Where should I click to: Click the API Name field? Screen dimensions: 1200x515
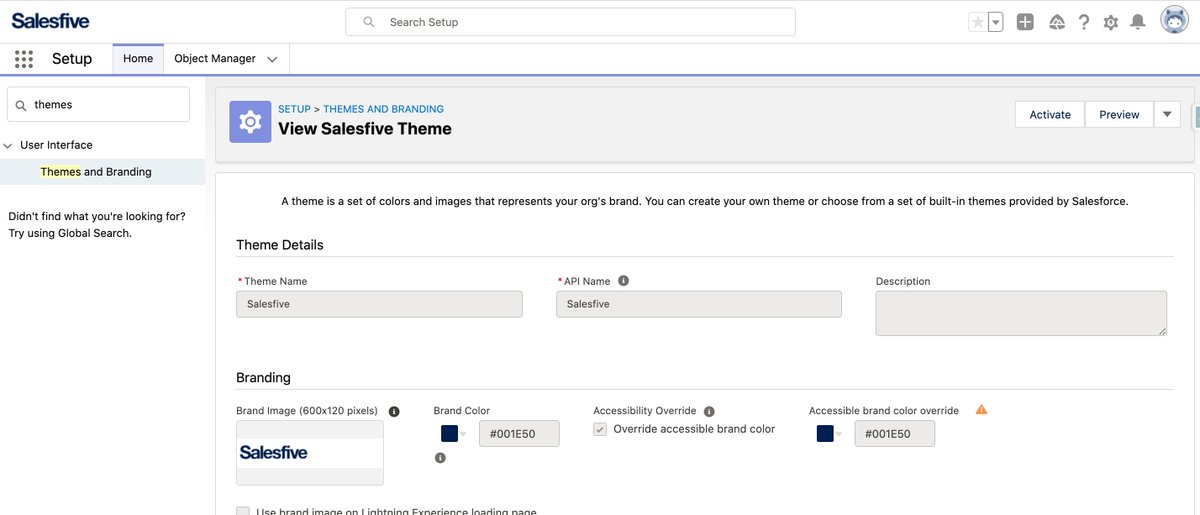pos(699,304)
